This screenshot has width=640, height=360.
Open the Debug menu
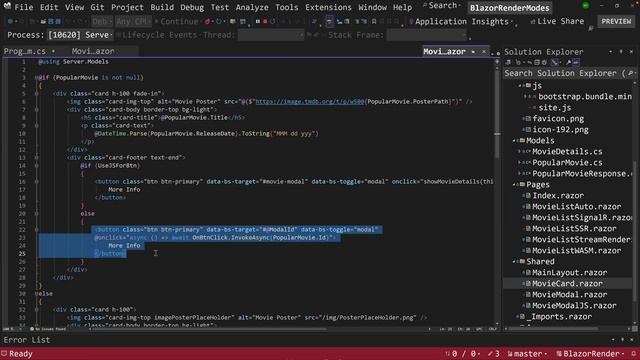pos(192,7)
